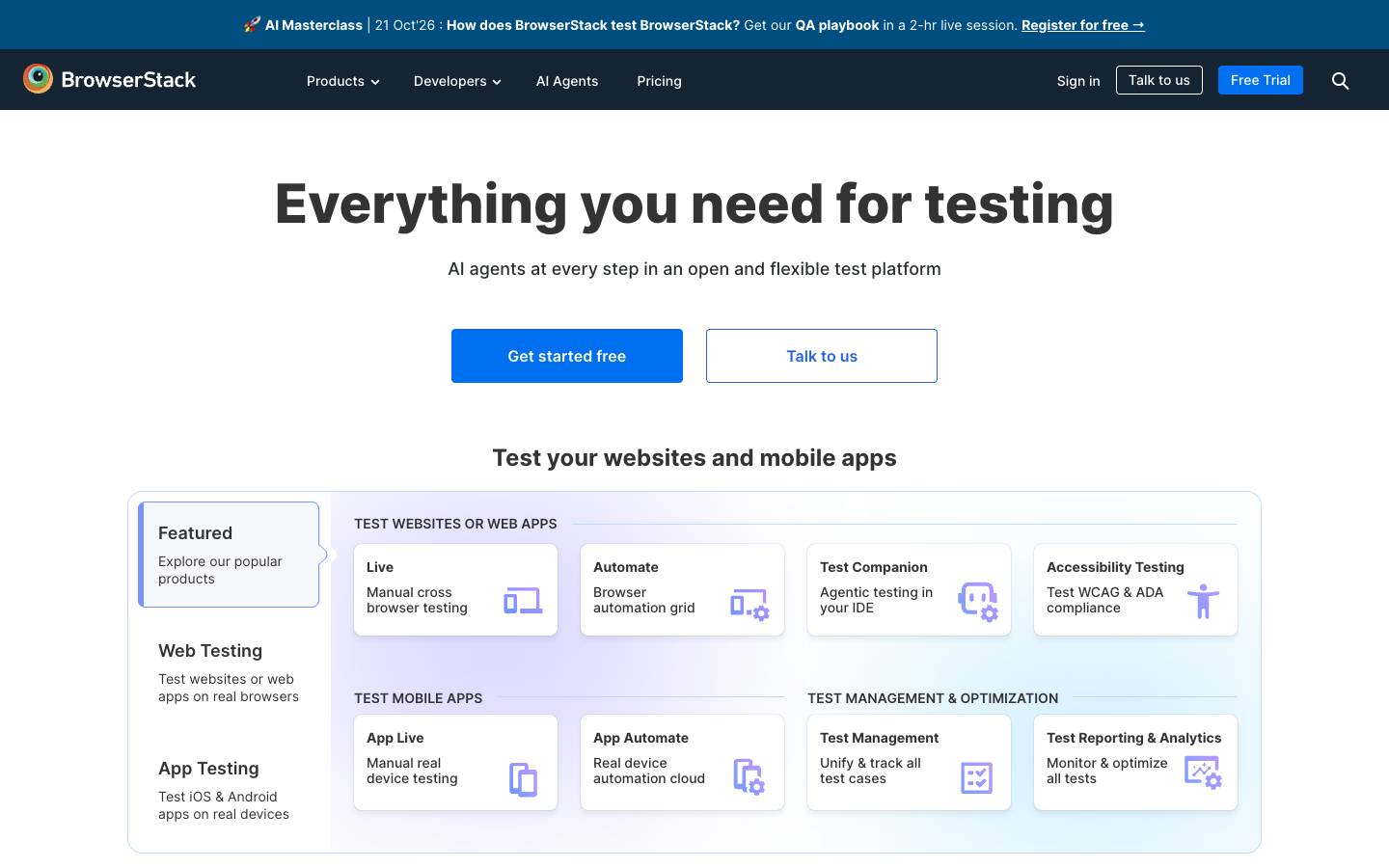Viewport: 1389px width, 868px height.
Task: Click the Free Trial button
Action: pos(1261,80)
